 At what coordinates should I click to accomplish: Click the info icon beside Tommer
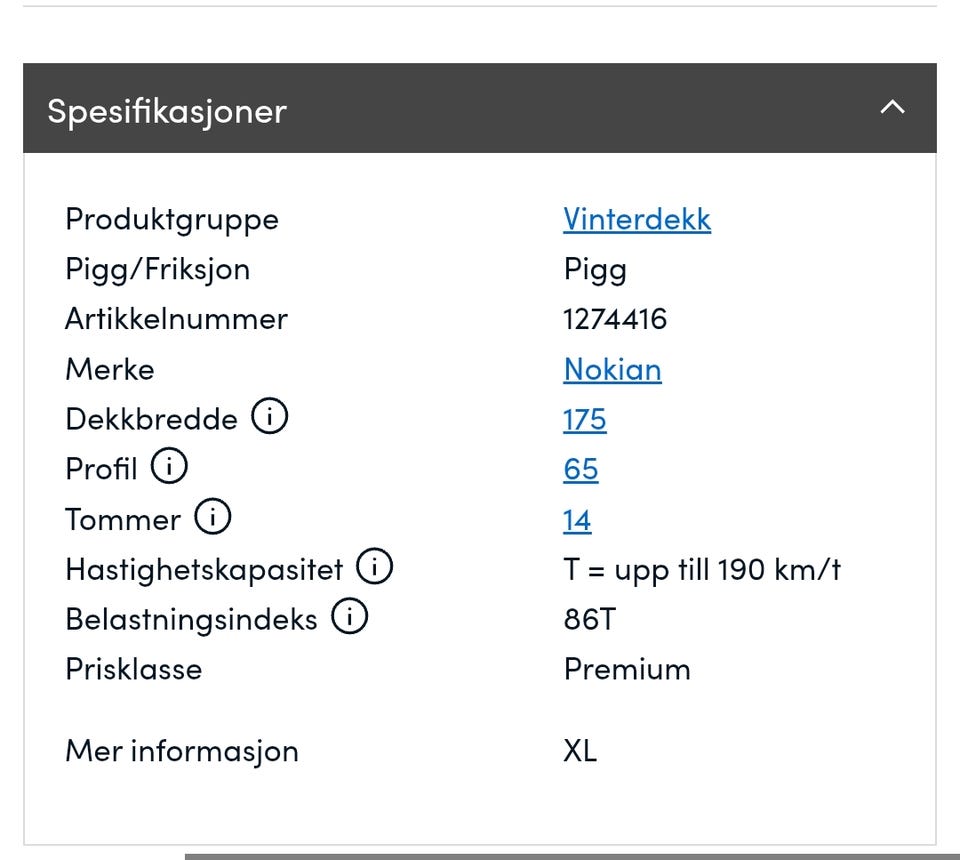point(212,517)
